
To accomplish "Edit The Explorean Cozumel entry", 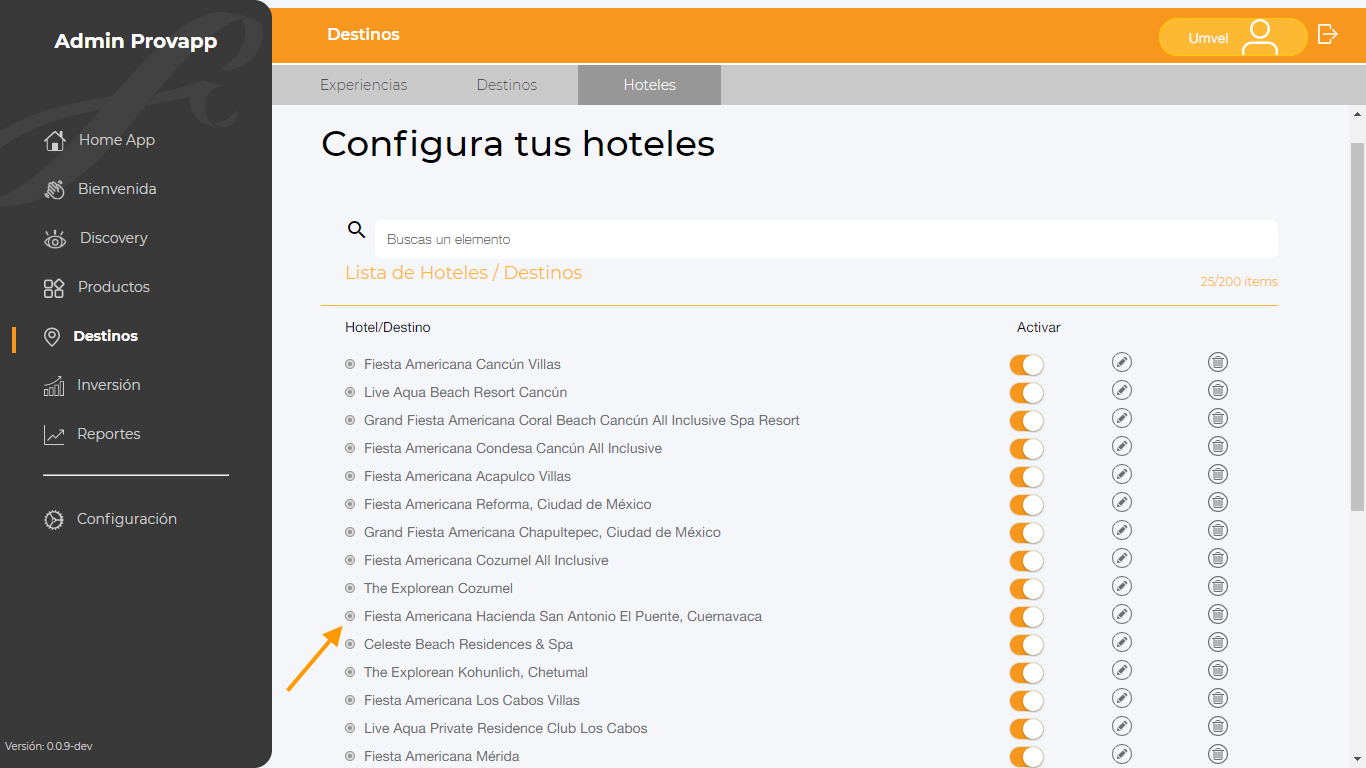I will [1122, 586].
